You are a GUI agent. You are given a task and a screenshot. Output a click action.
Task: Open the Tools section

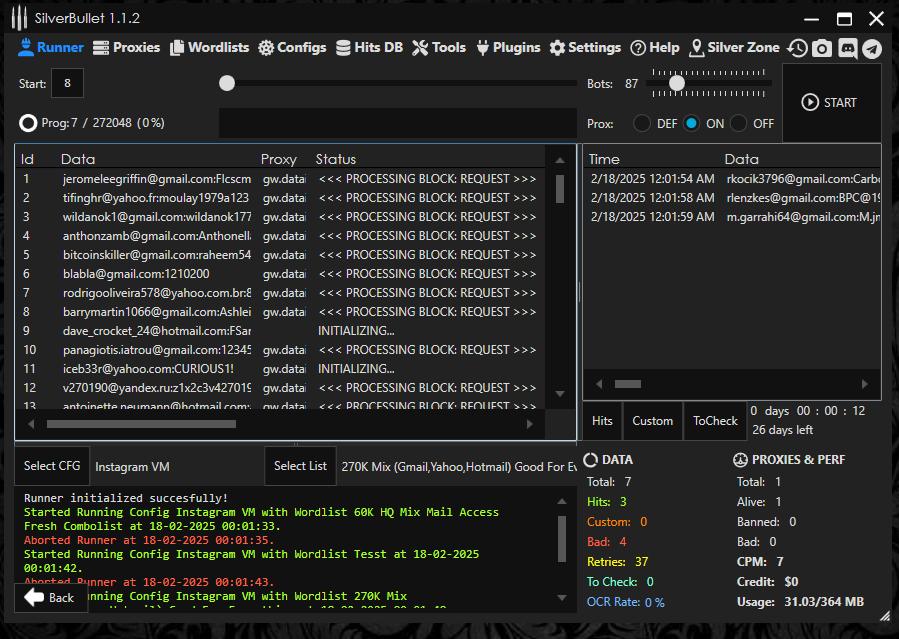click(x=439, y=47)
